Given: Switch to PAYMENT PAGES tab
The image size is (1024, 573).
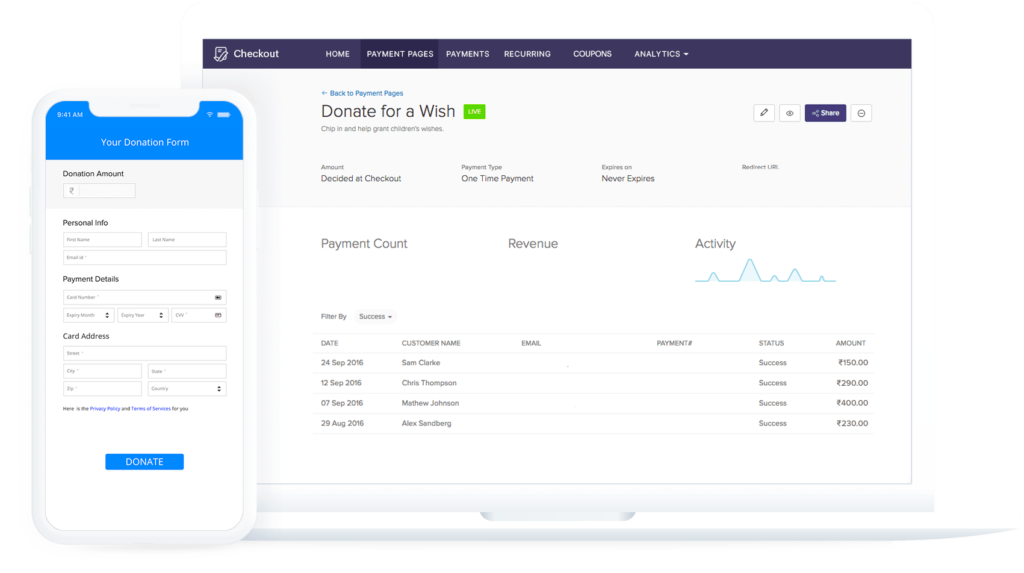Looking at the screenshot, I should click(400, 54).
